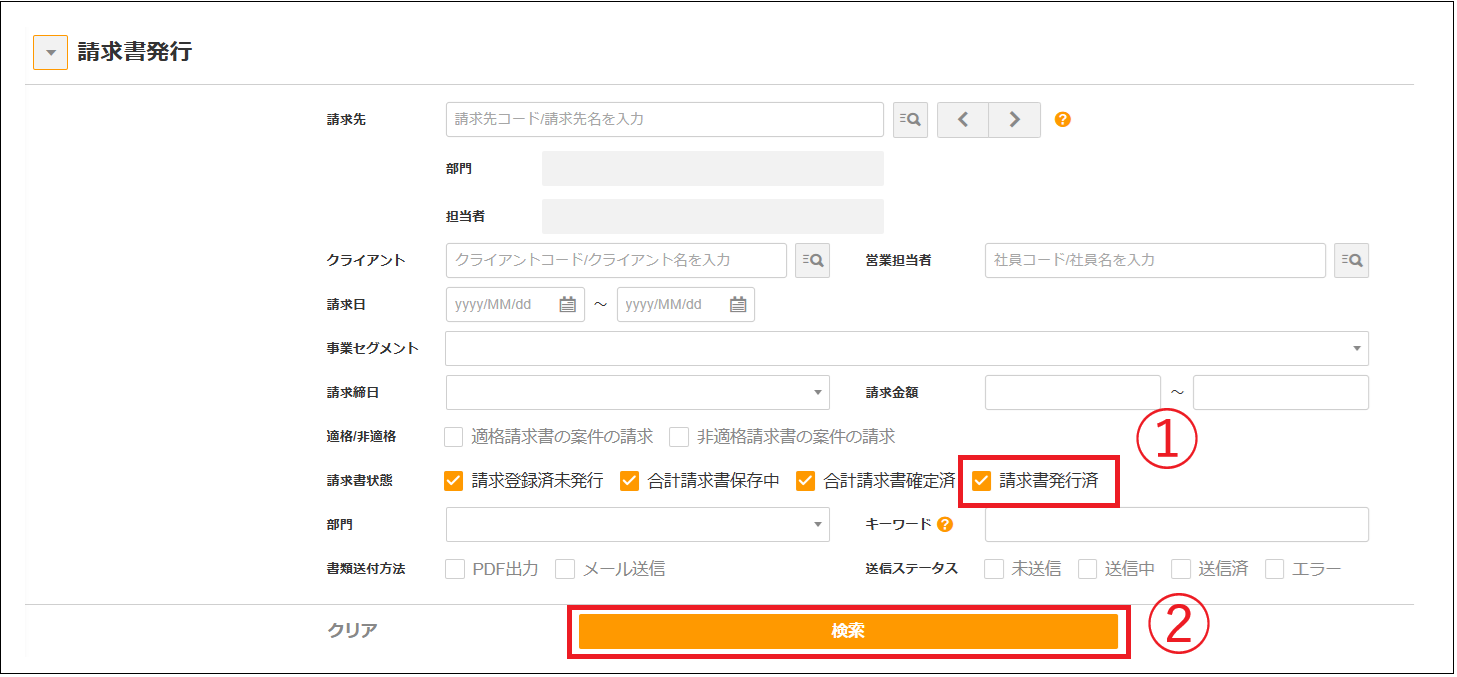Screen dimensions: 1457x677
Task: Open the orange help icon beside 請求先
Action: pos(1063,119)
